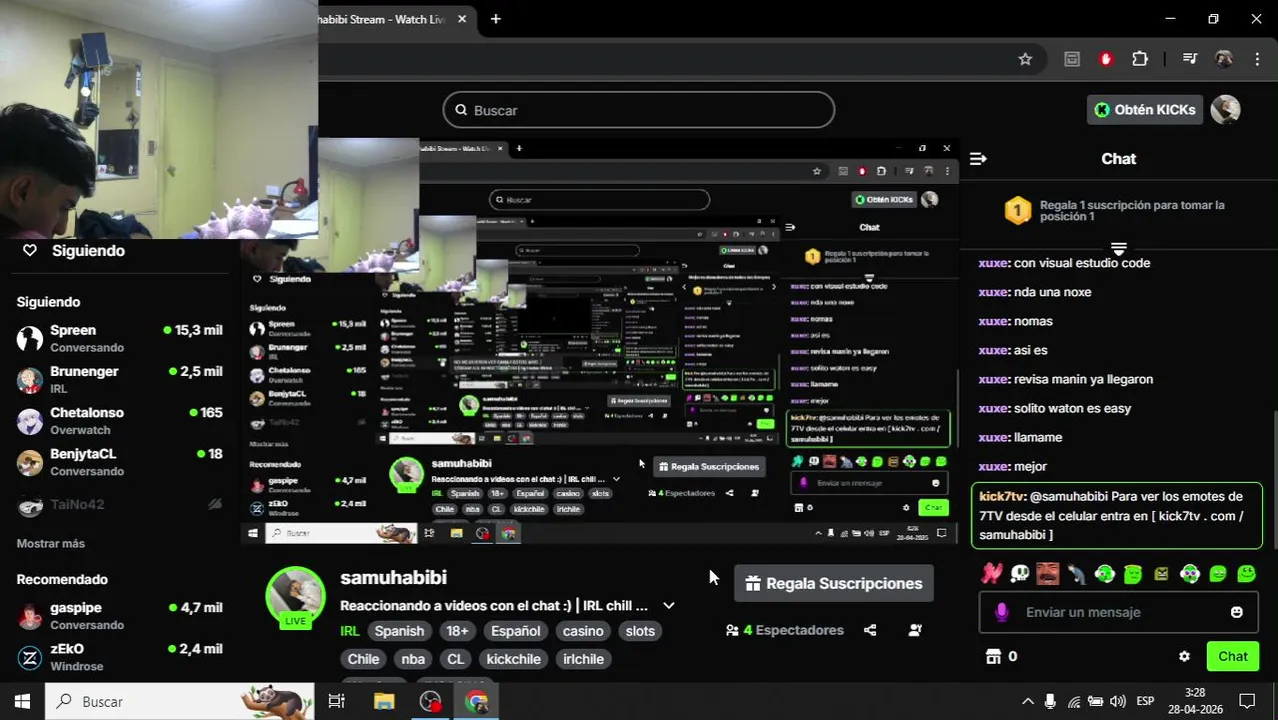Click the samuhabibi streamer avatar

pos(295,597)
